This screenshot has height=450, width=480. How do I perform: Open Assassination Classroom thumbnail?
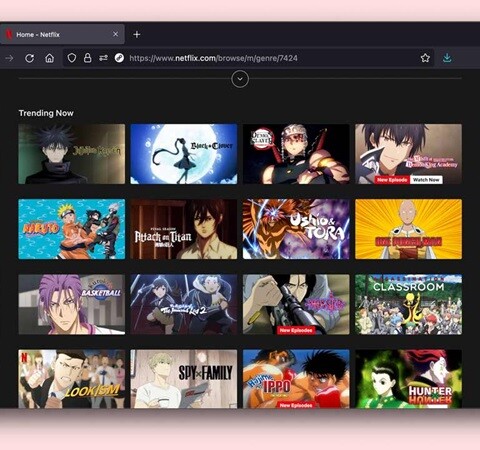click(x=408, y=304)
